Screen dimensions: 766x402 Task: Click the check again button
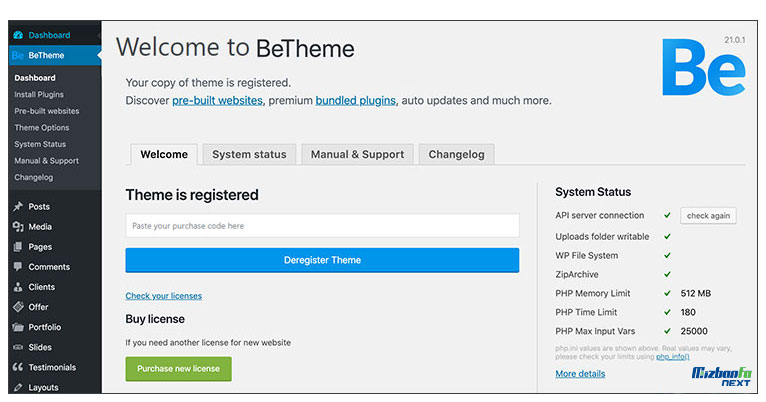click(708, 216)
